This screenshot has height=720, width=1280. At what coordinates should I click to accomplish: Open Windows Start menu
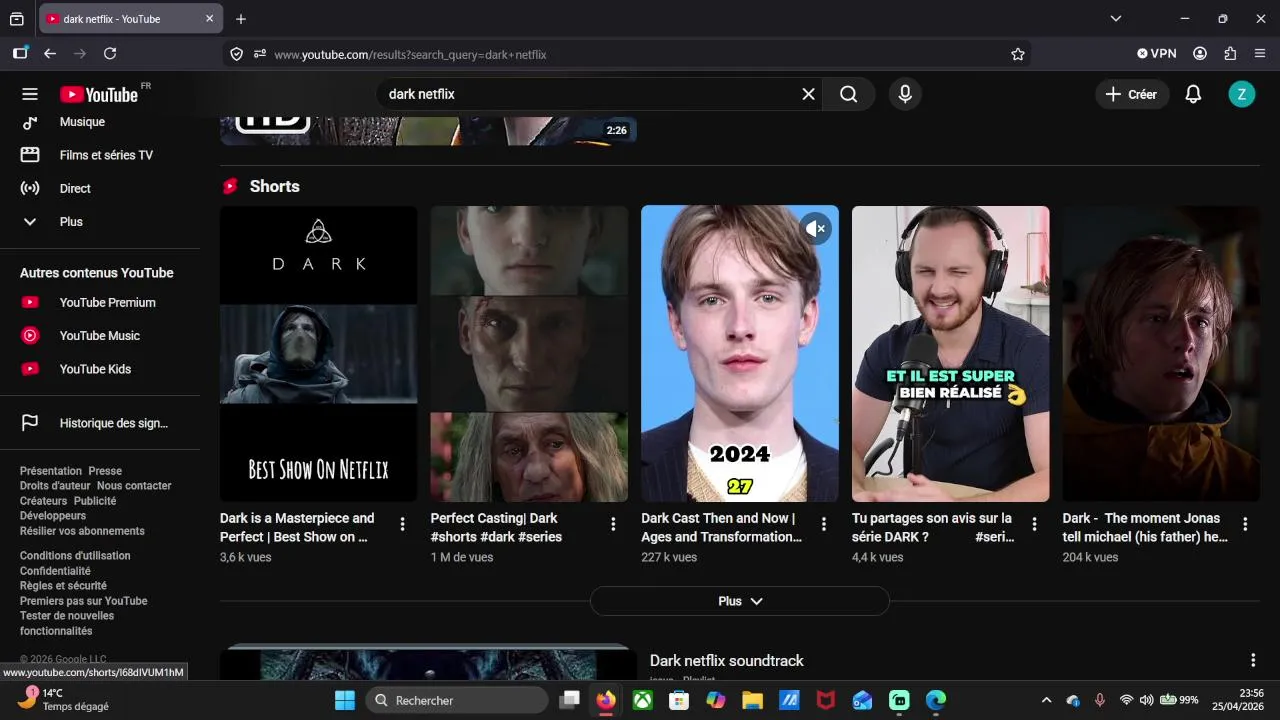coord(345,700)
